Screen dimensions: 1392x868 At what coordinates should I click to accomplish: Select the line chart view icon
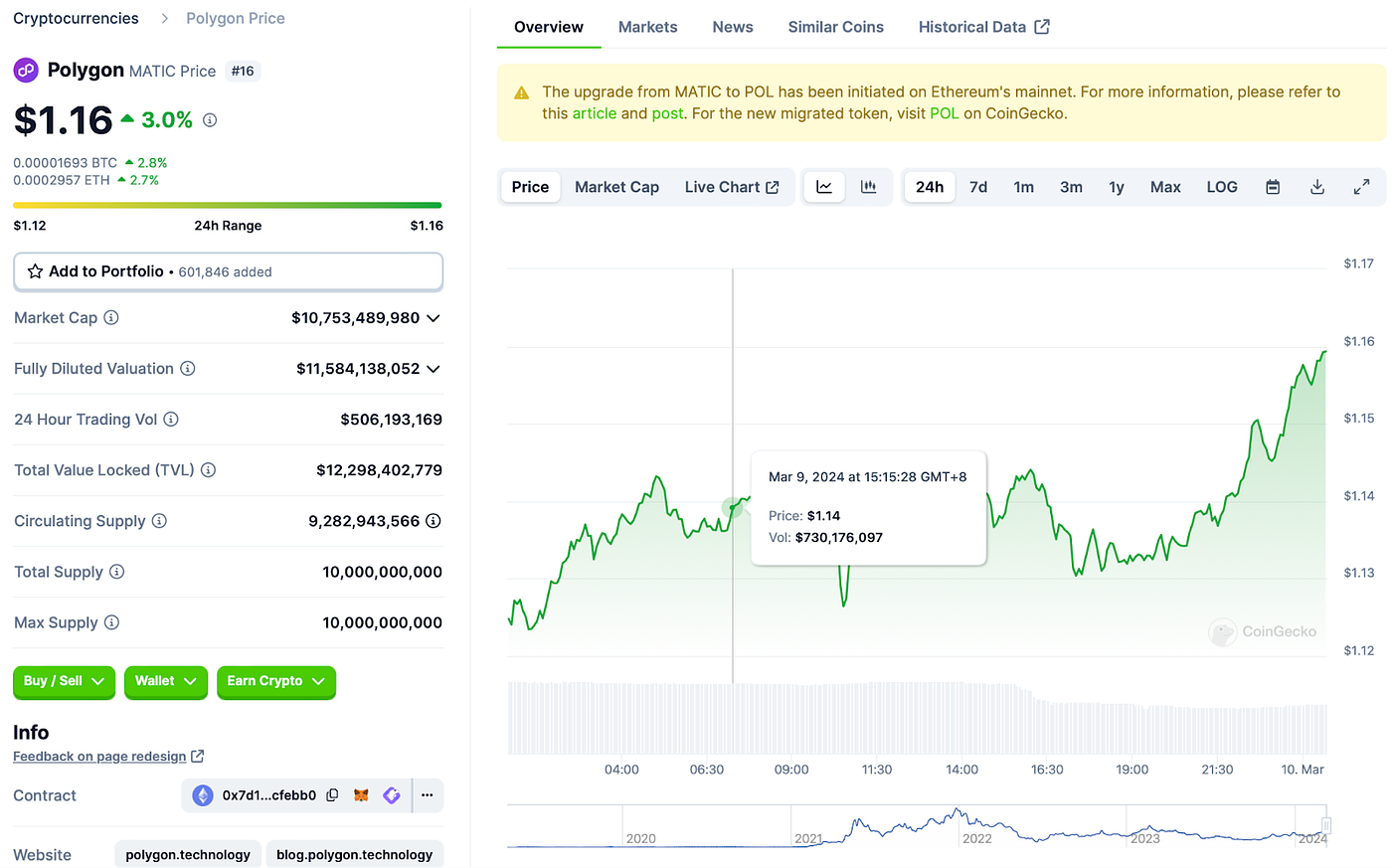823,186
